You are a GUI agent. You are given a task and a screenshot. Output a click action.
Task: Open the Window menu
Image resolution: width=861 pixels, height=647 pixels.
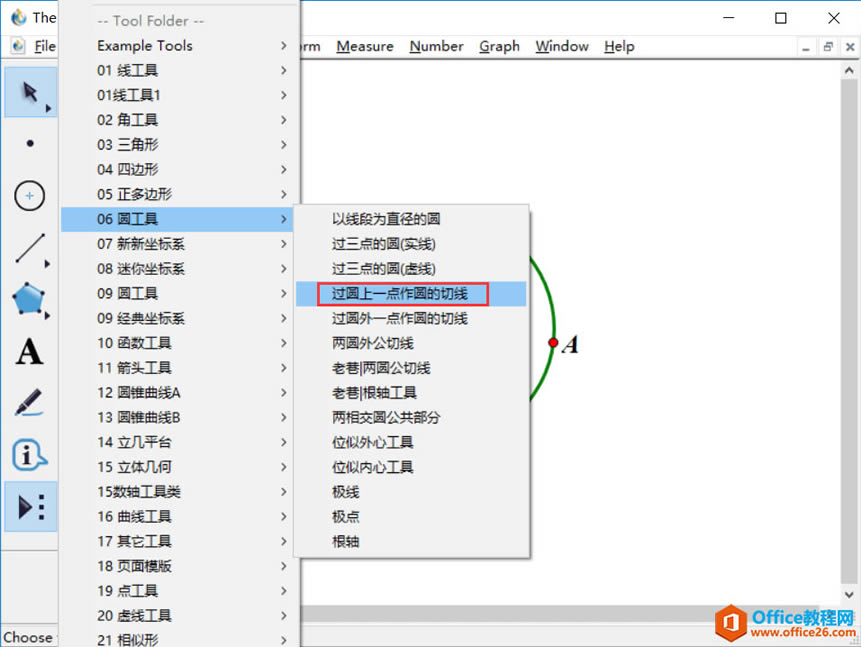click(562, 46)
